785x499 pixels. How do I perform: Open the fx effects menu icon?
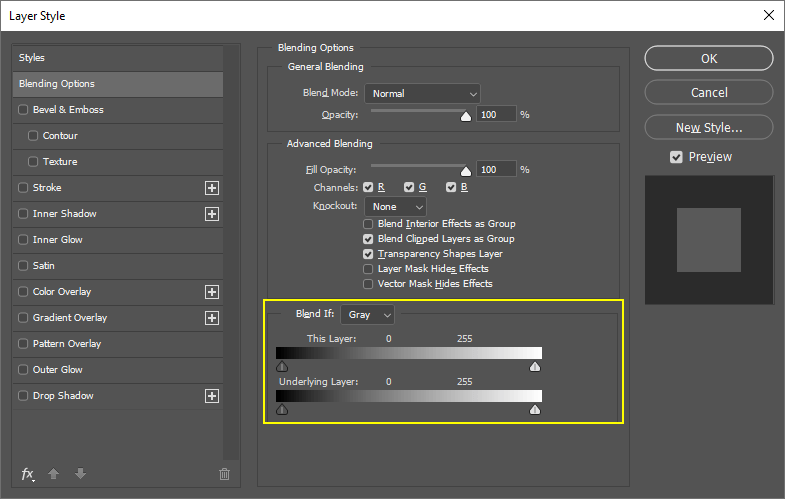pyautogui.click(x=28, y=474)
